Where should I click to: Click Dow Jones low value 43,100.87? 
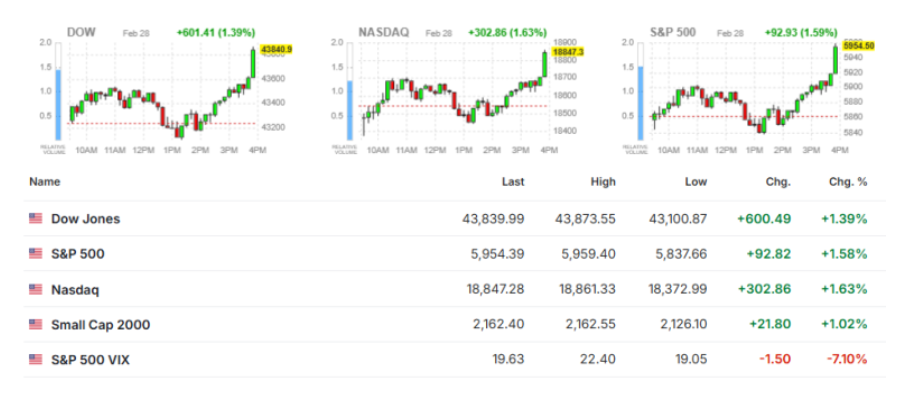click(677, 219)
